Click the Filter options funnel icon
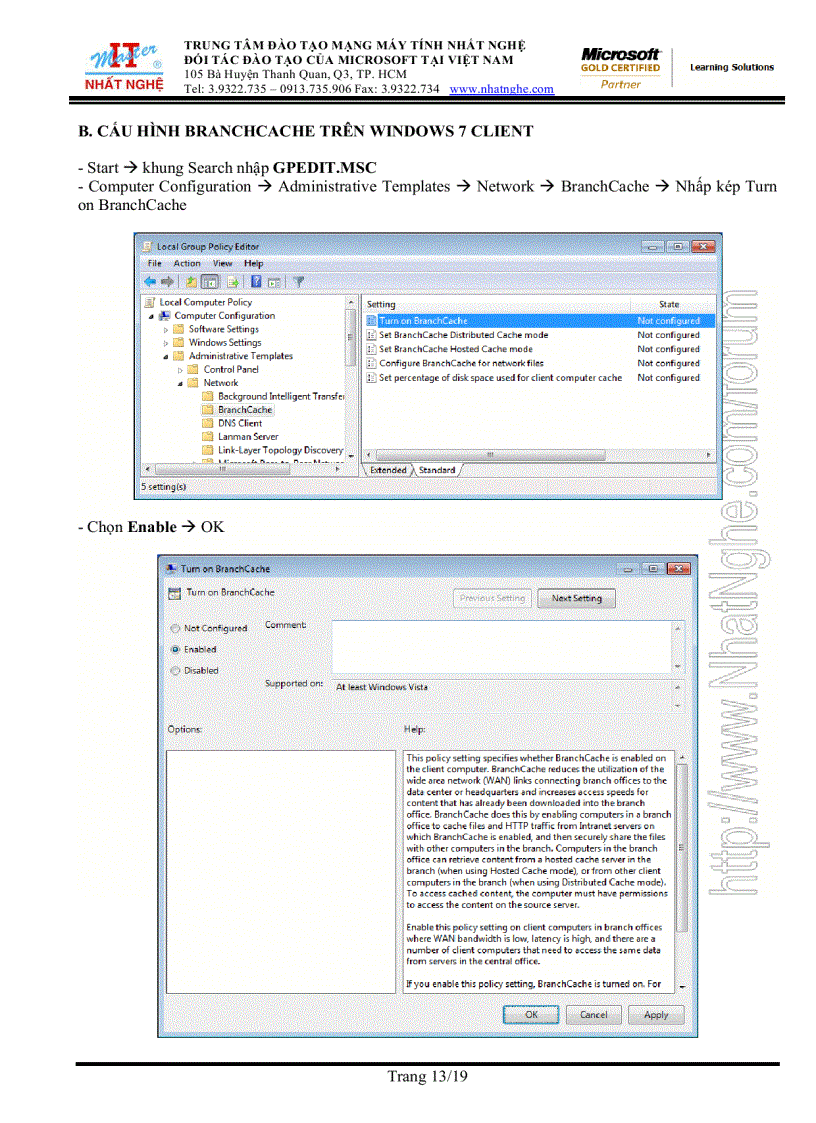The height and width of the screenshot is (1123, 816). [x=298, y=281]
